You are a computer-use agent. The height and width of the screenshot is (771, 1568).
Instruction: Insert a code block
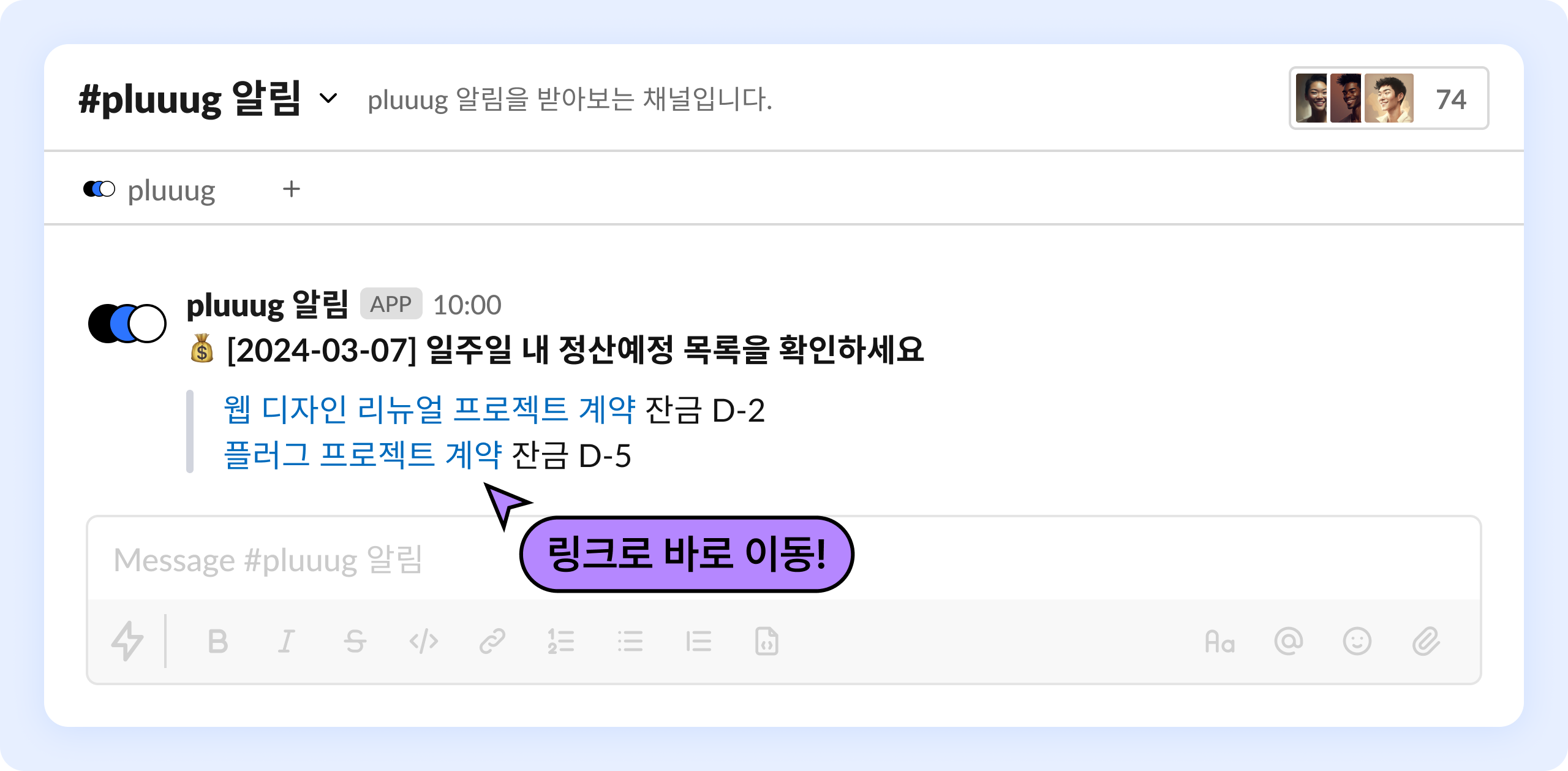point(767,642)
